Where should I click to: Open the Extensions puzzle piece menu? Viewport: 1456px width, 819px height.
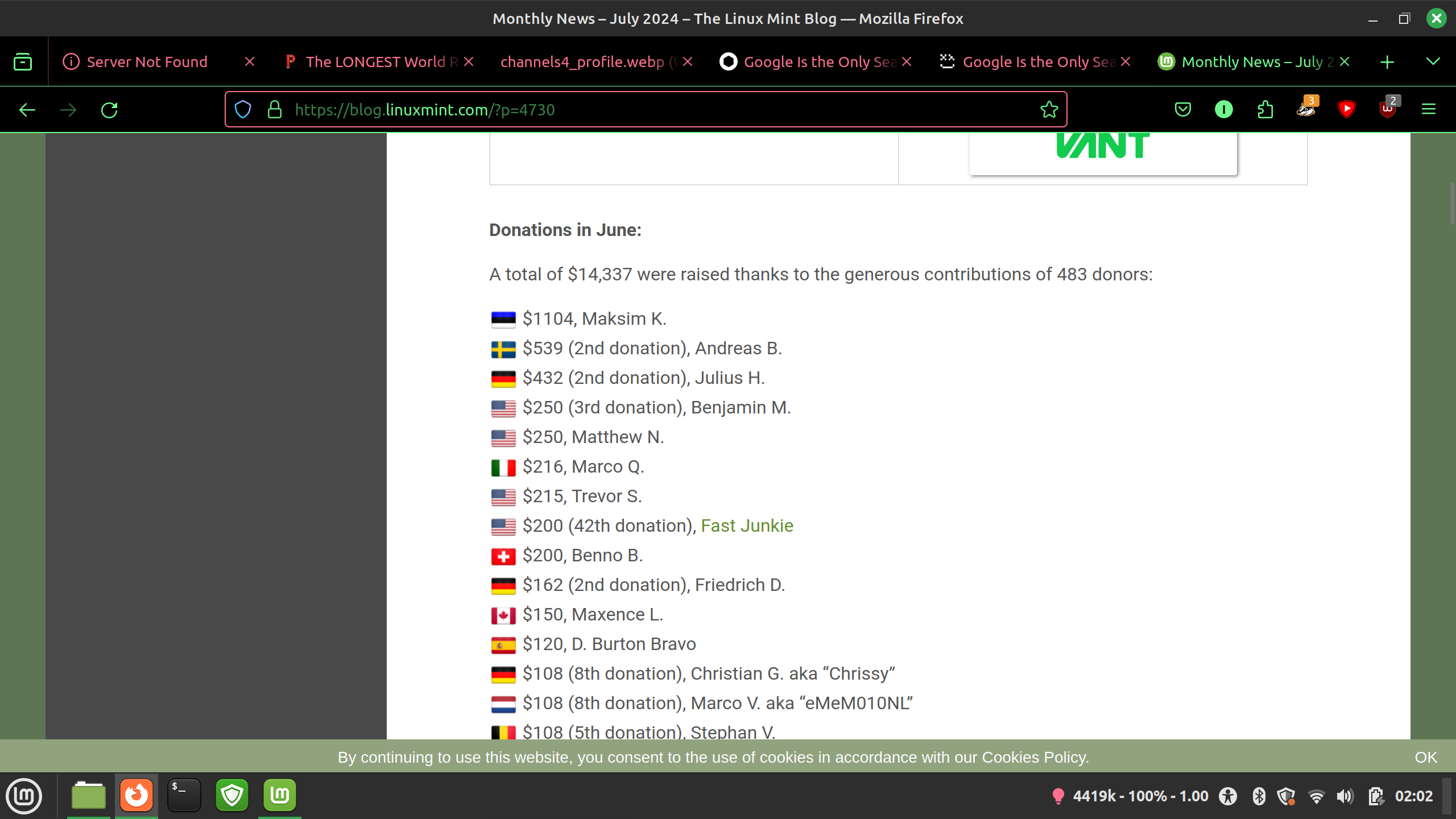[x=1265, y=109]
